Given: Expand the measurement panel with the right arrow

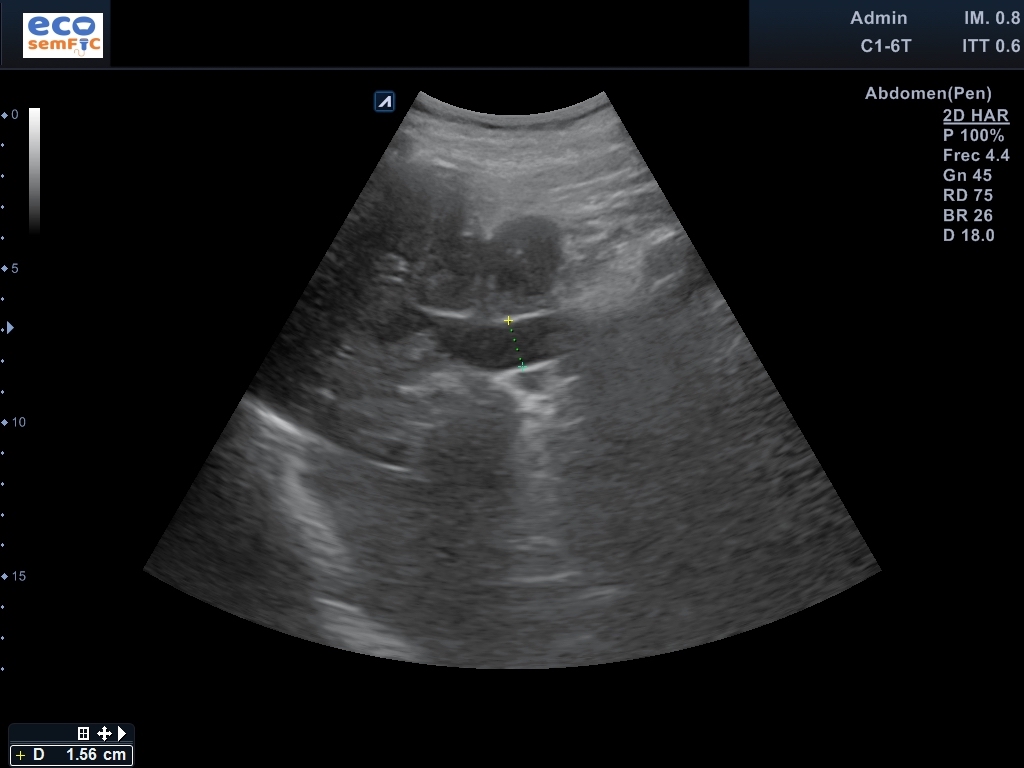Looking at the screenshot, I should pyautogui.click(x=122, y=733).
